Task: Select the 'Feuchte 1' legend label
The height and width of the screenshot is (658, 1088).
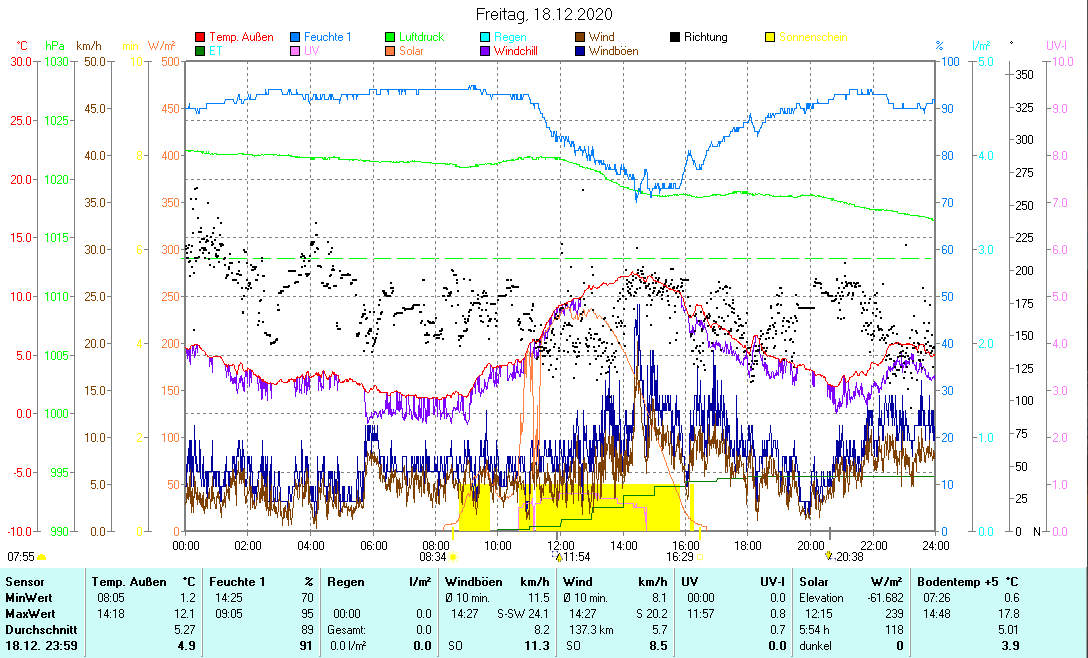Action: tap(328, 37)
